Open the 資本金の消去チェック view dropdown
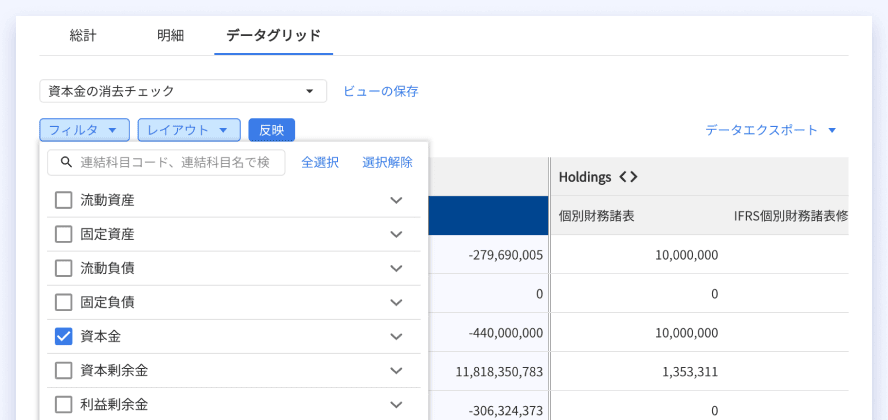888x420 pixels. point(183,91)
